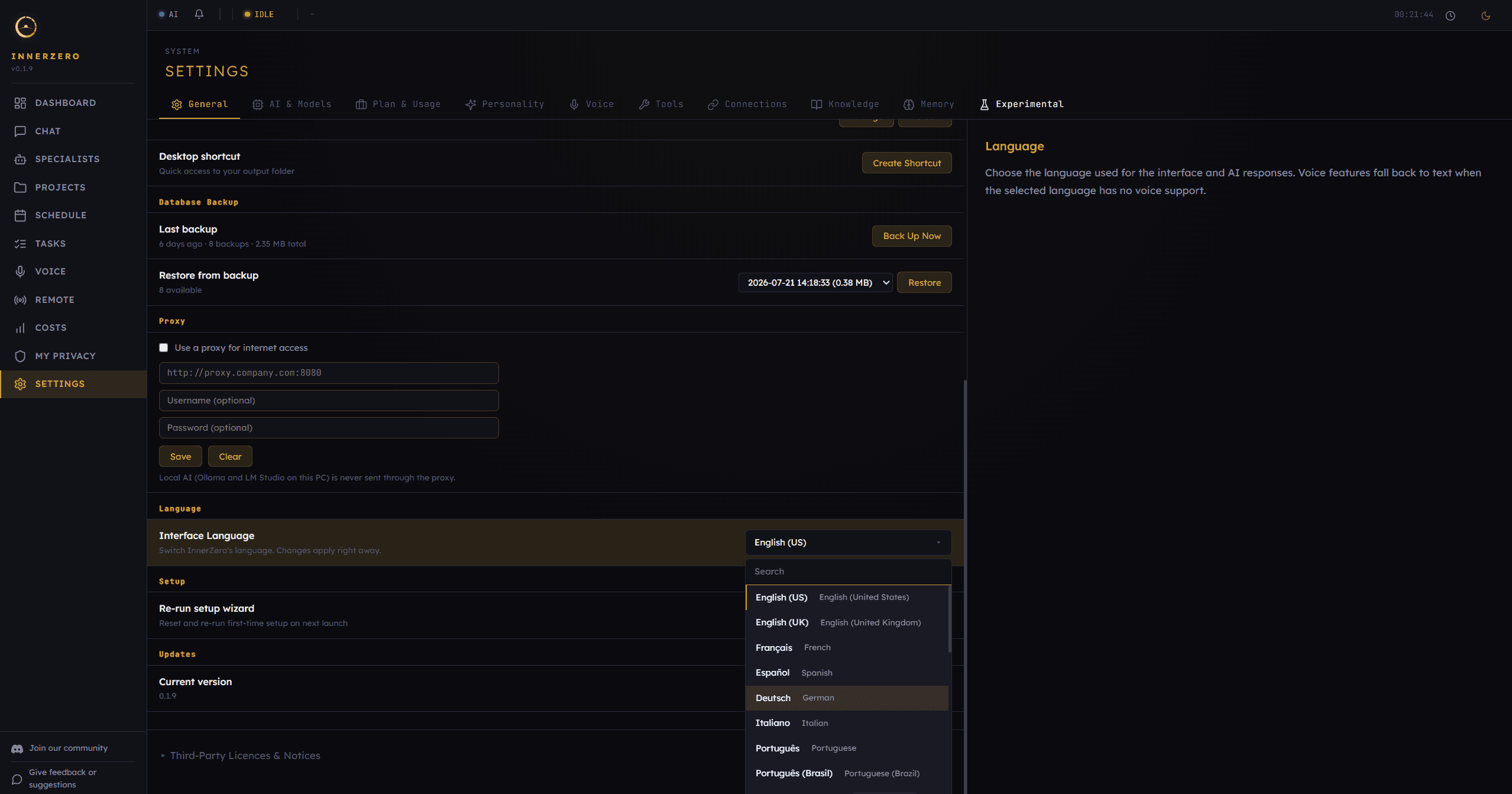This screenshot has width=1512, height=794.
Task: Choose Português Portuguese from the list
Action: click(847, 748)
